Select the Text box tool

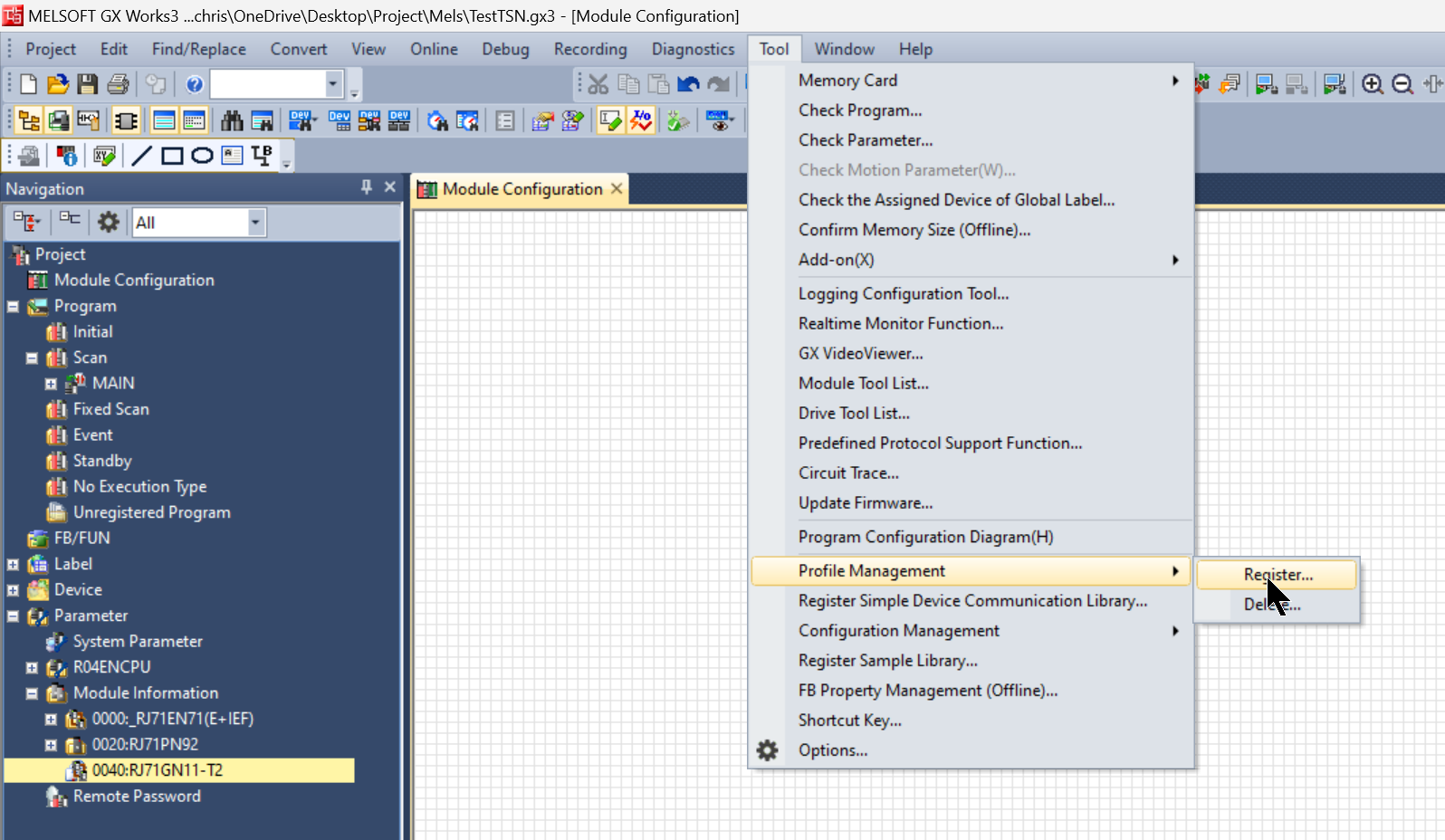pyautogui.click(x=232, y=156)
